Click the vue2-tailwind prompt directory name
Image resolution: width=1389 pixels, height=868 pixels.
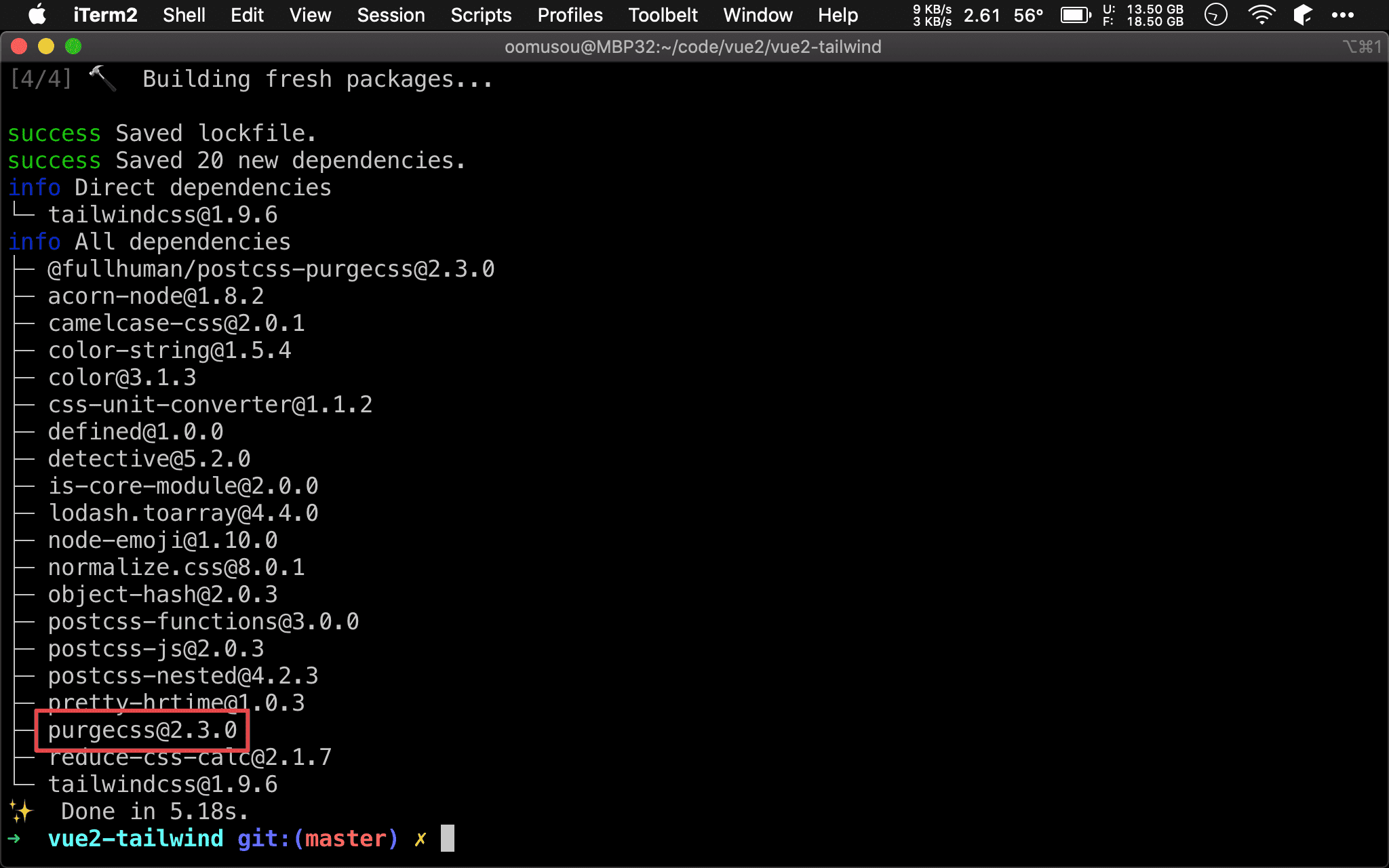click(136, 839)
